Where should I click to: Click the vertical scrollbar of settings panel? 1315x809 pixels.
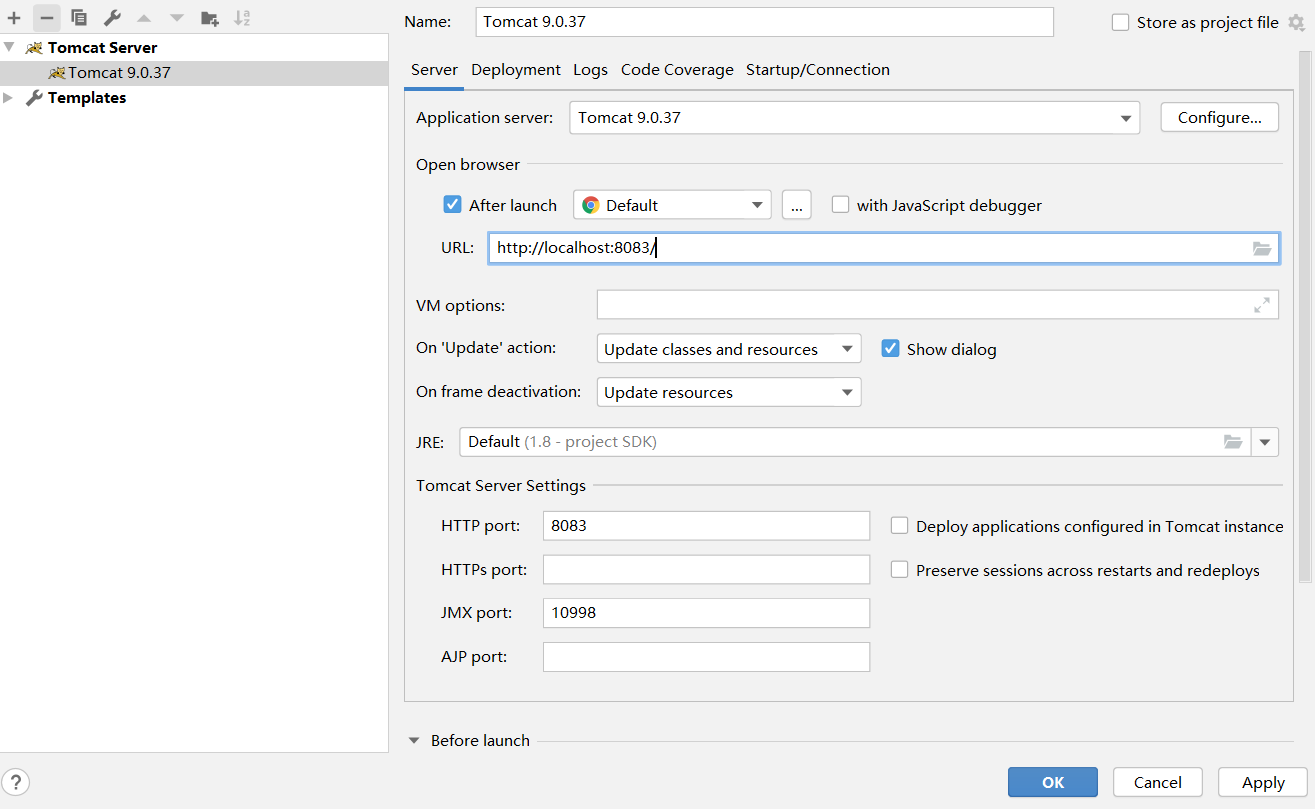click(1304, 315)
